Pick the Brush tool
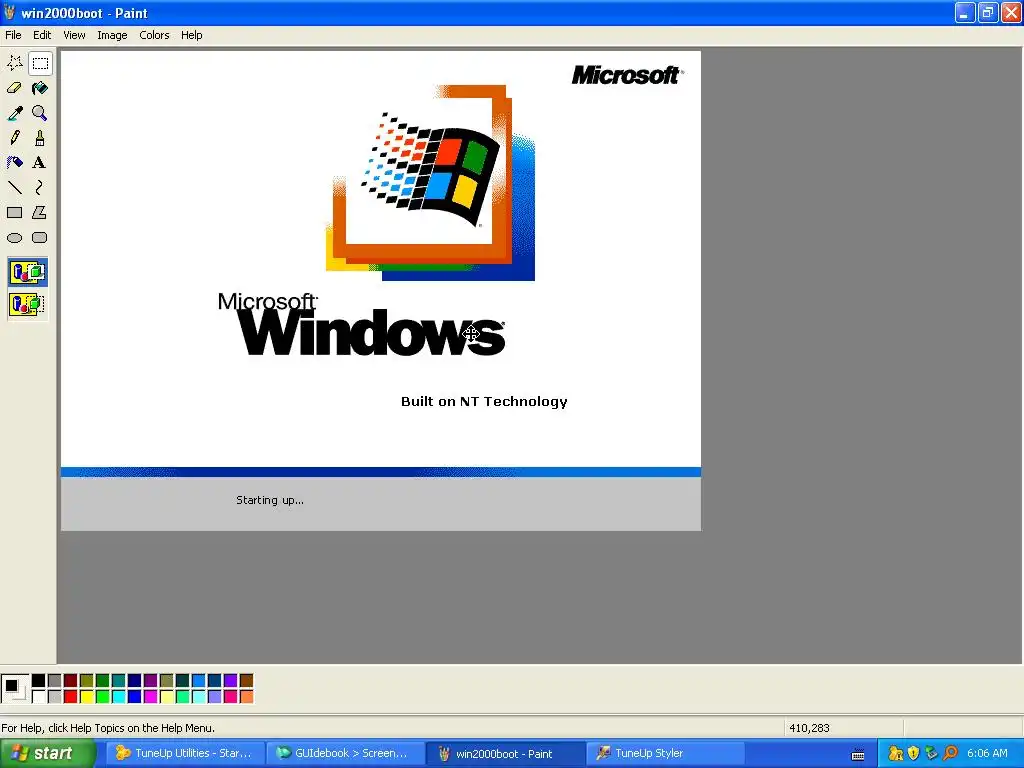 point(40,138)
